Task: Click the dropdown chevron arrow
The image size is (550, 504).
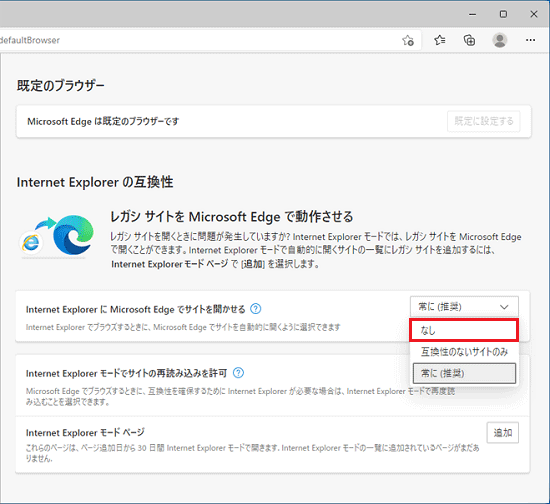Action: coord(504,307)
